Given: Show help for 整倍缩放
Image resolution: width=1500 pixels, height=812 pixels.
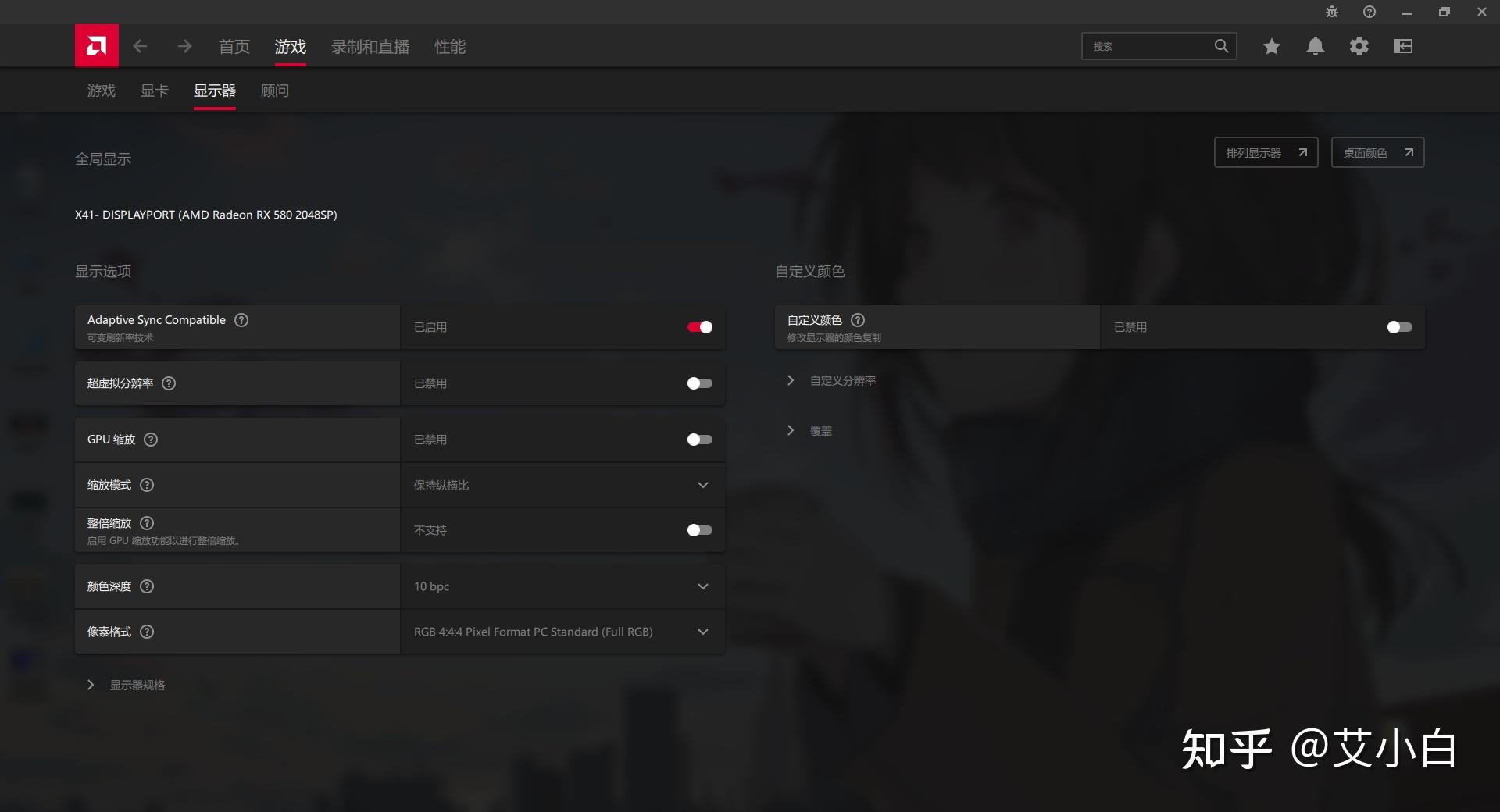Looking at the screenshot, I should 147,523.
